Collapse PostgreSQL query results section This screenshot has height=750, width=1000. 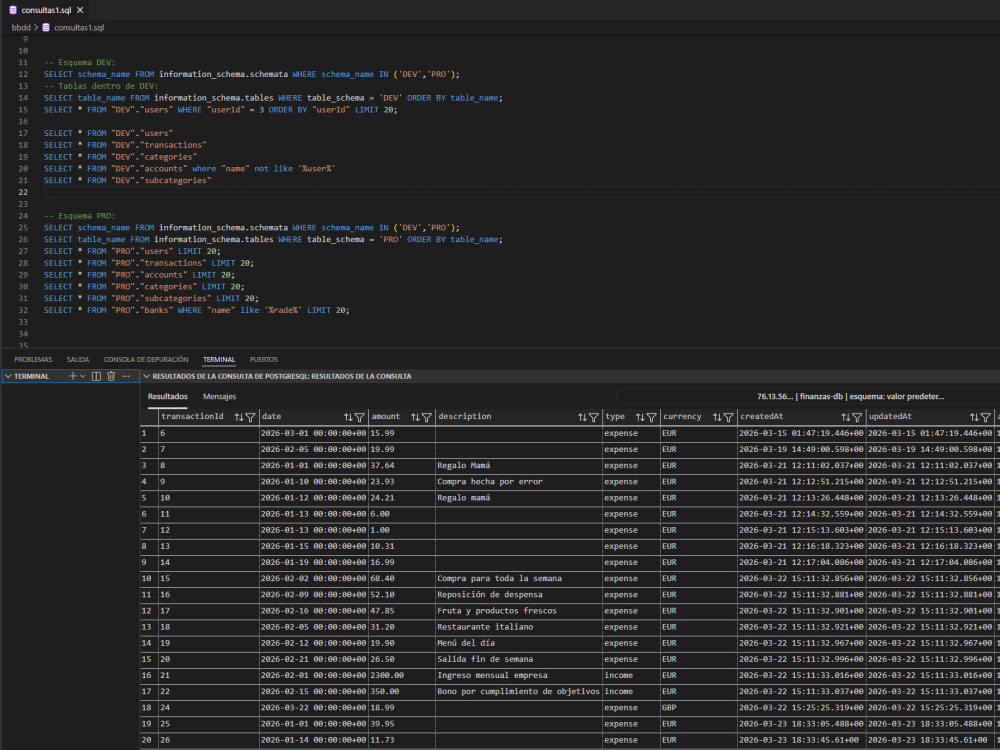coord(147,376)
